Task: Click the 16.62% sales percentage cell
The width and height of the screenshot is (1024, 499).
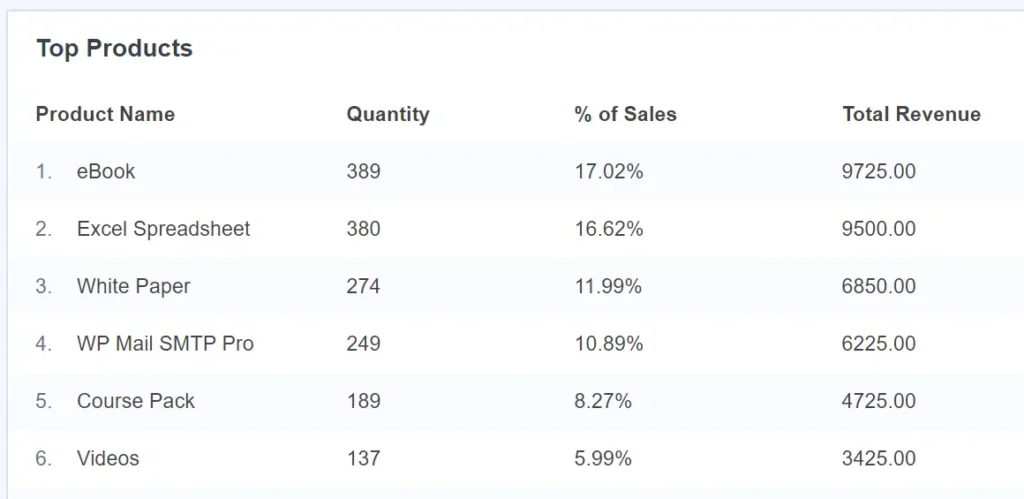Action: click(609, 229)
